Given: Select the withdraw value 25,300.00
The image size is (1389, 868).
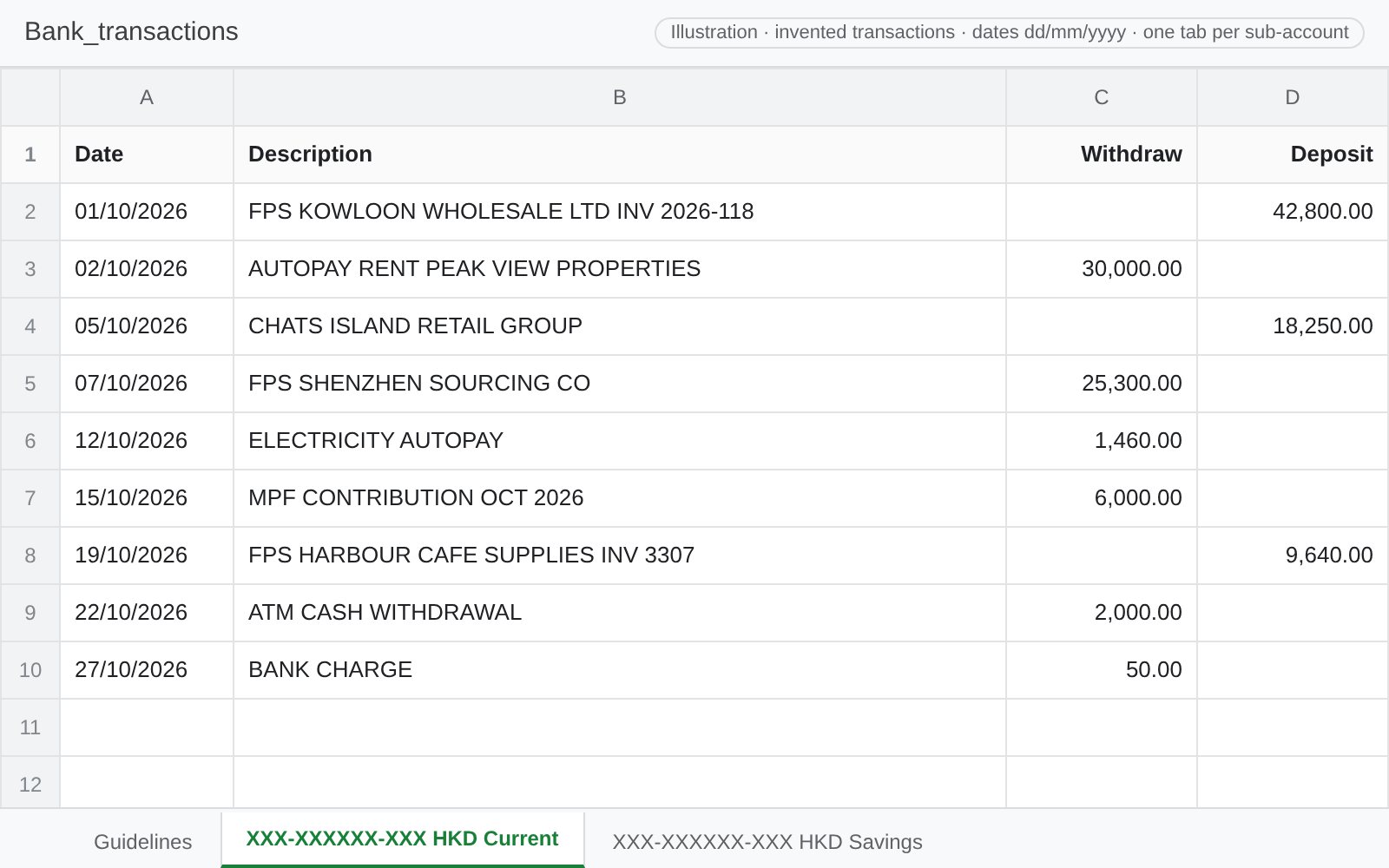Looking at the screenshot, I should pos(1102,384).
